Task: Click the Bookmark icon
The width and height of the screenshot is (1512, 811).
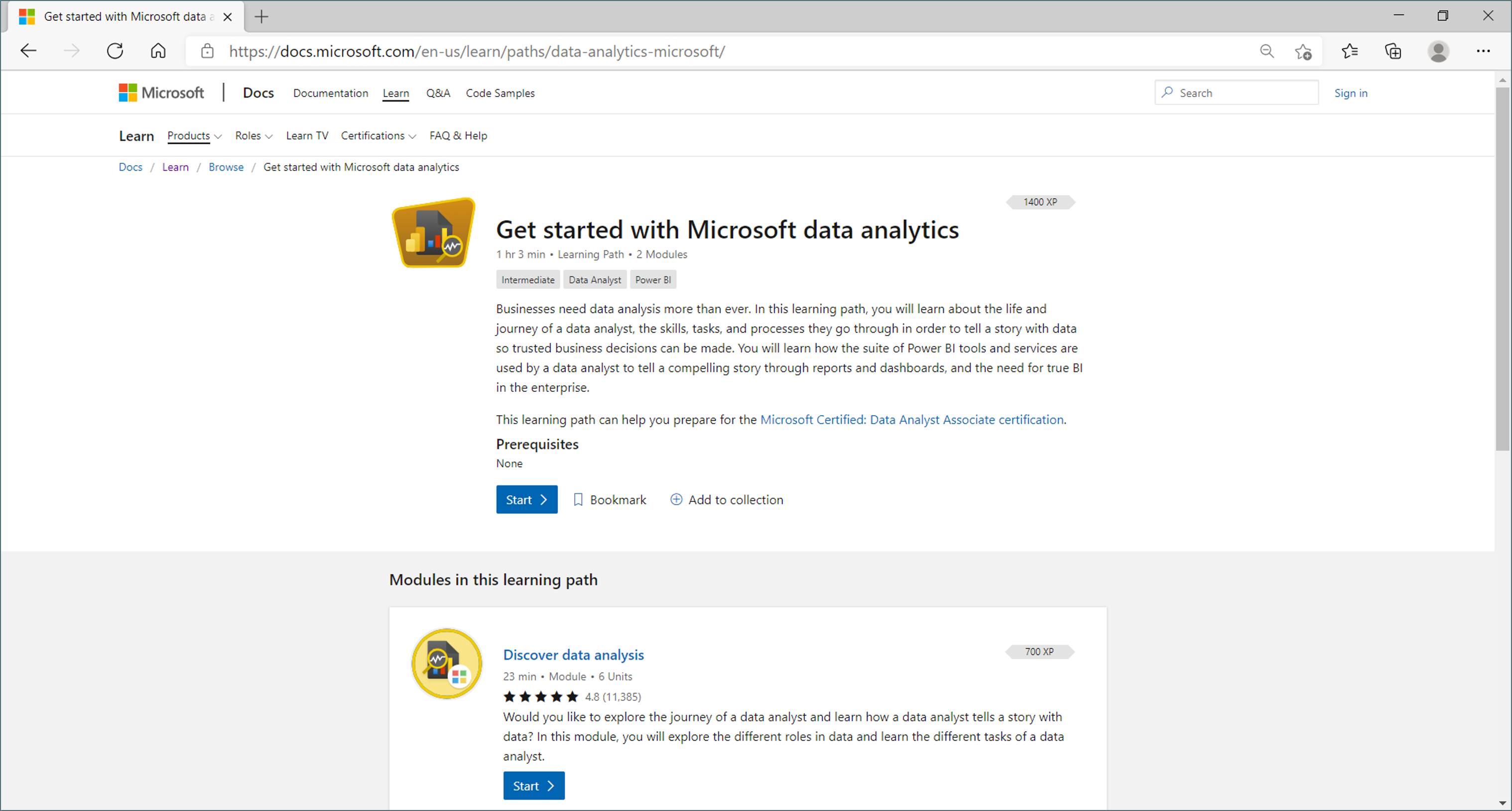Action: coord(578,499)
